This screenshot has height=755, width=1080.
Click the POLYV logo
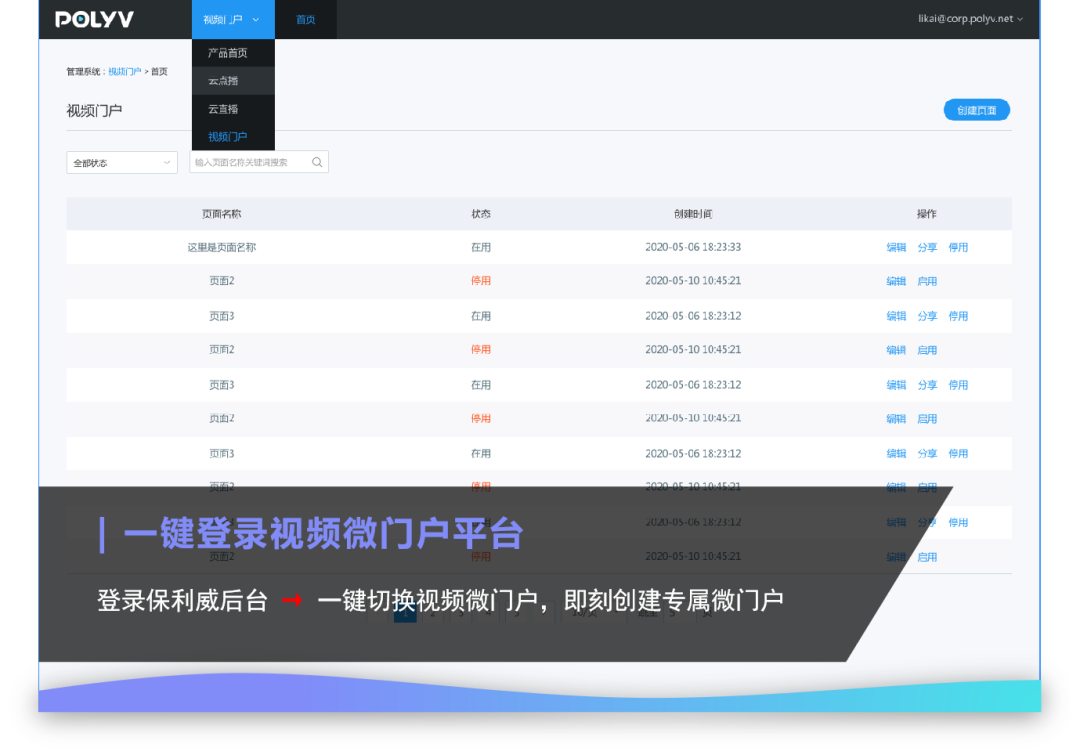click(94, 19)
